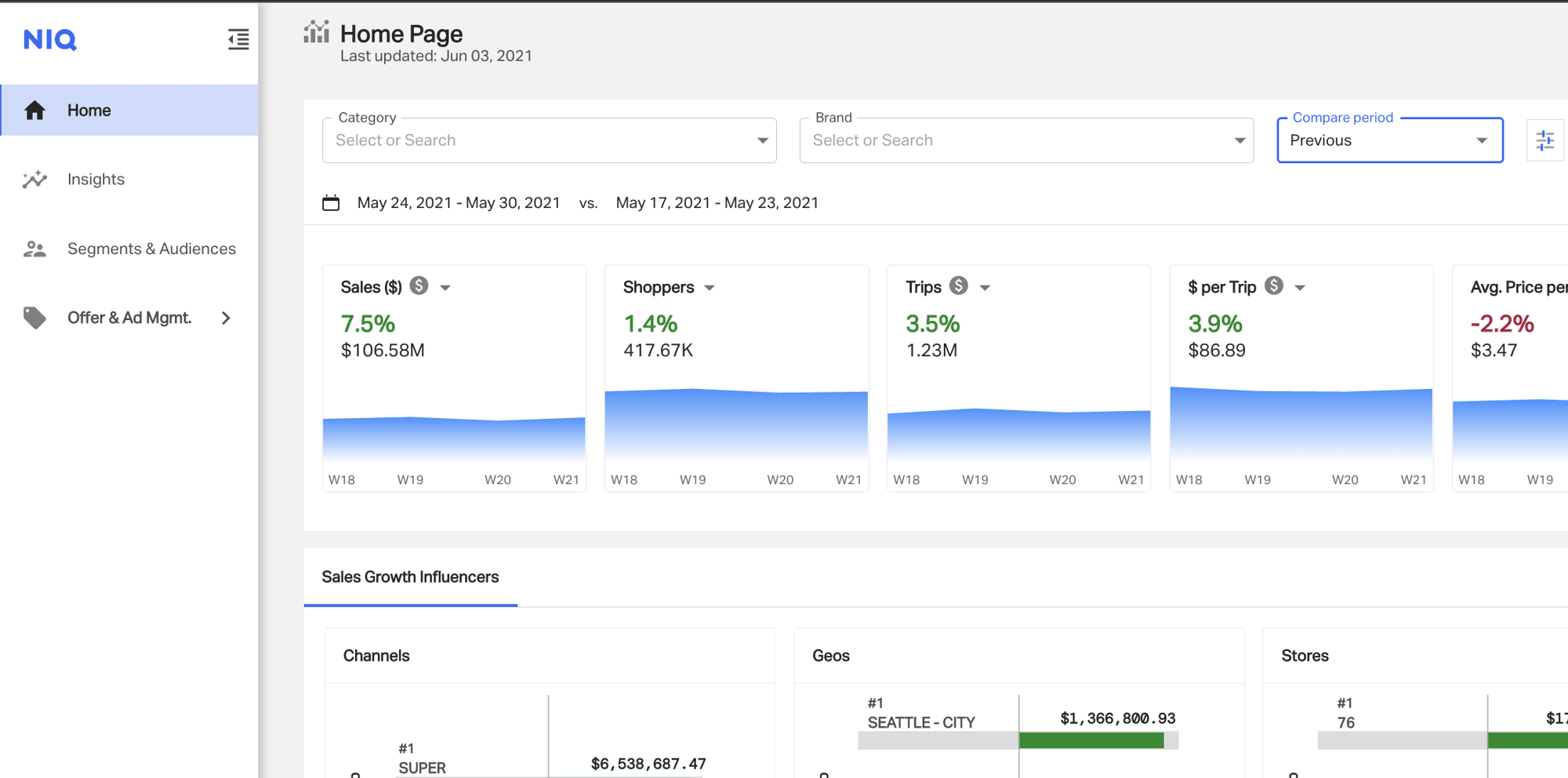Open the Shoppers metric dropdown arrow
The height and width of the screenshot is (778, 1568).
(x=710, y=287)
